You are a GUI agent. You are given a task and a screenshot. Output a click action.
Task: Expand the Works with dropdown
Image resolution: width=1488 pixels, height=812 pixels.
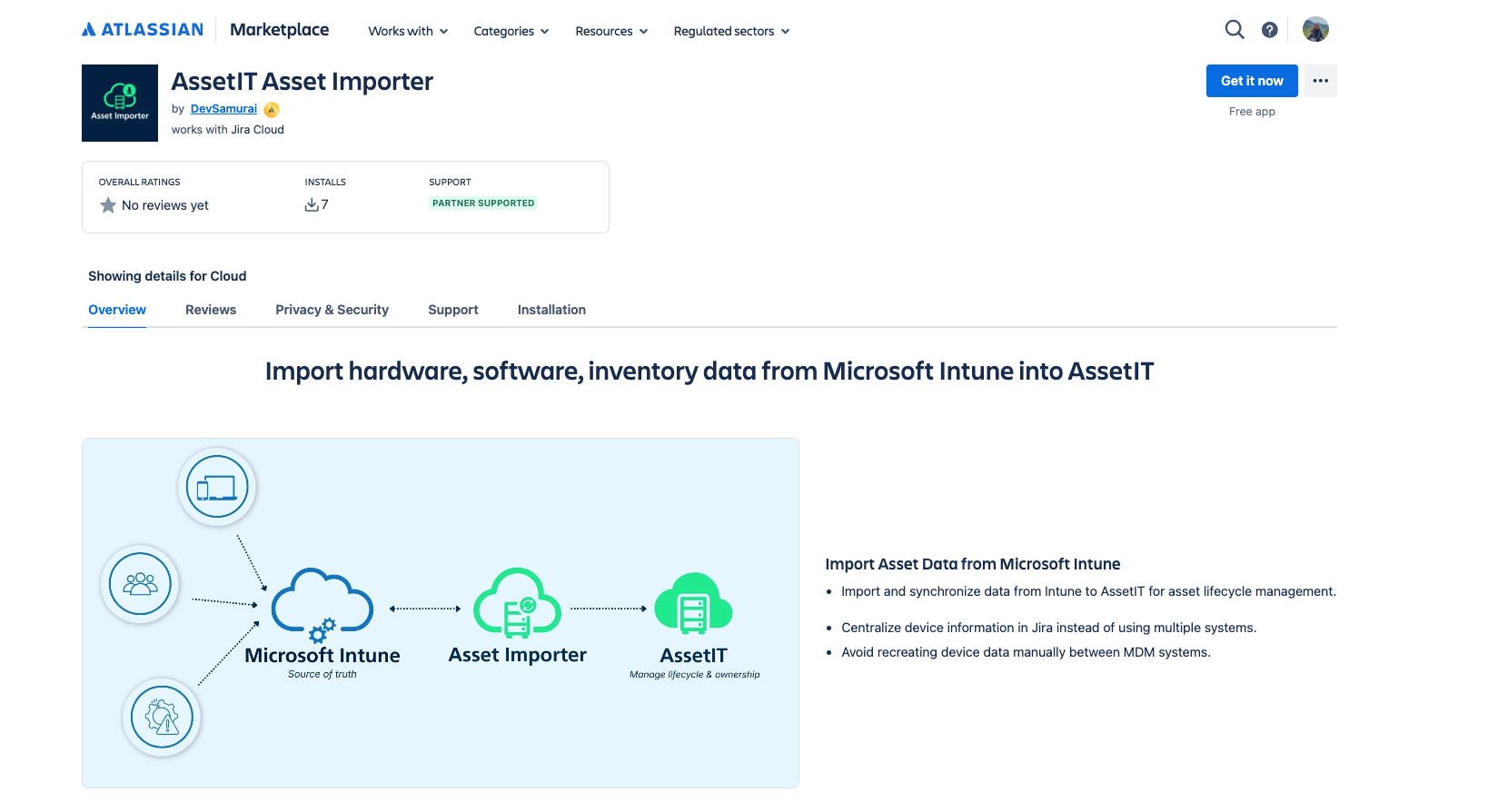[x=408, y=31]
